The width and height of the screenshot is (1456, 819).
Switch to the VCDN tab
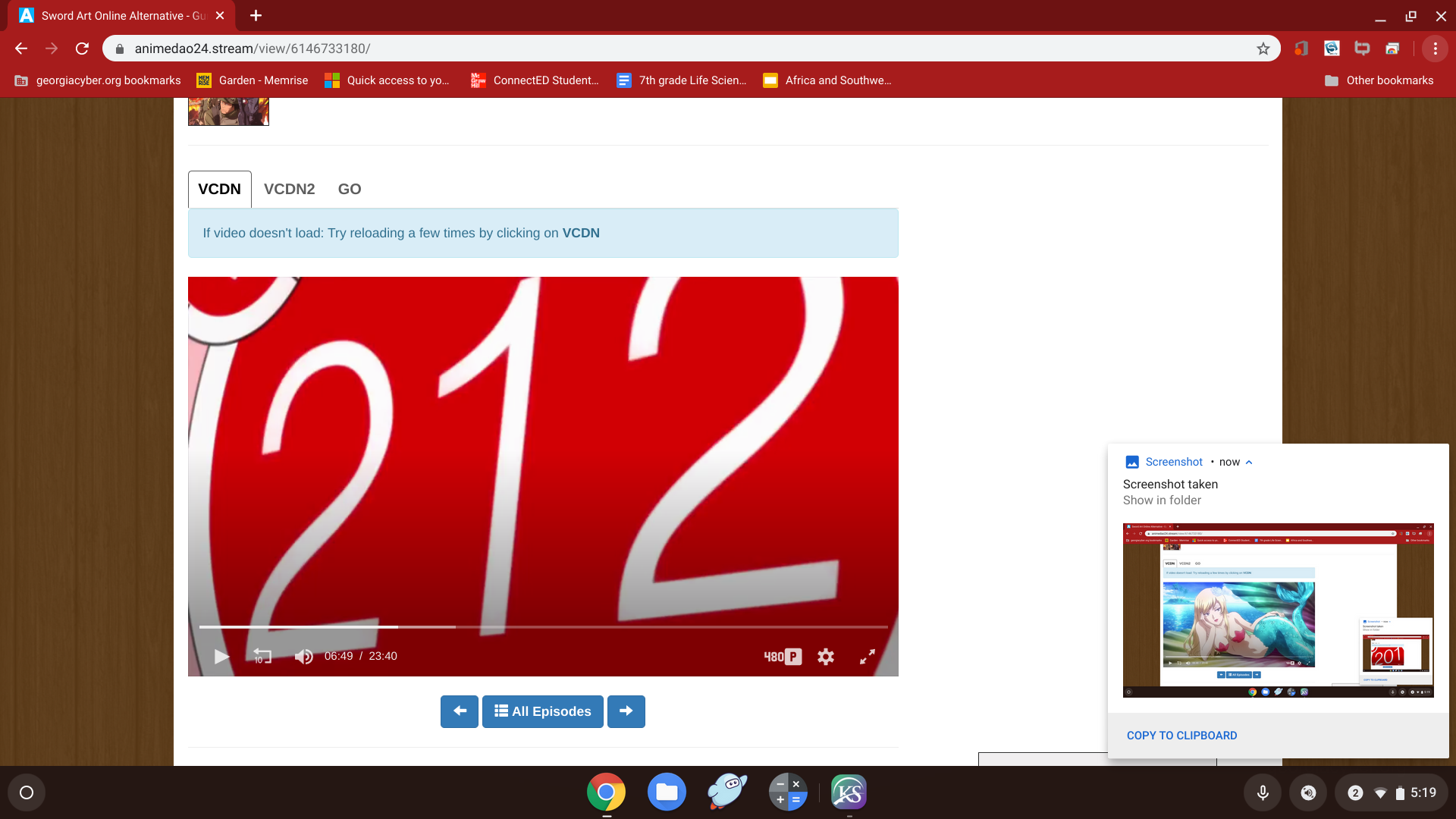pyautogui.click(x=220, y=189)
